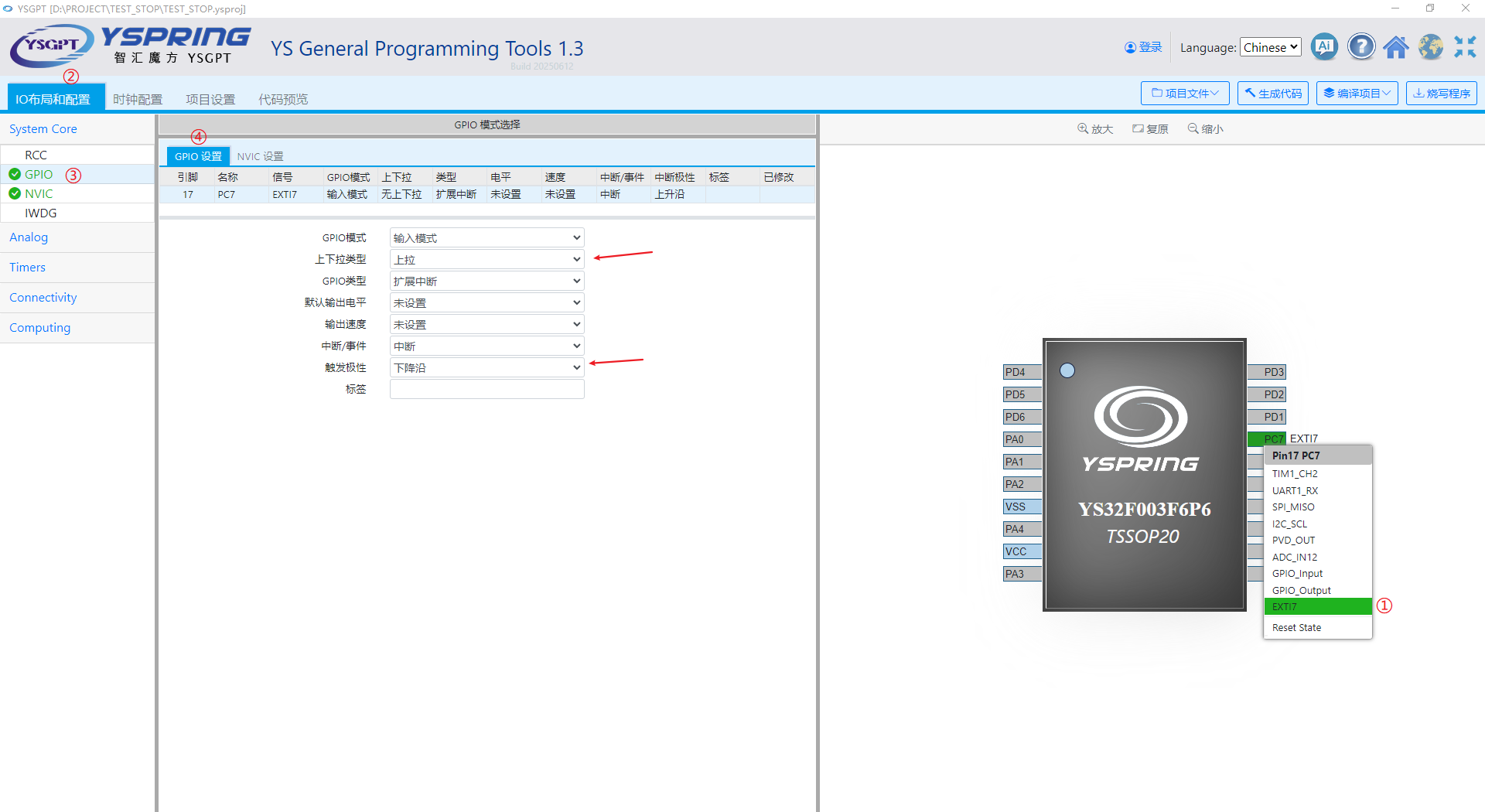The image size is (1485, 812).
Task: Open the 上下拉类型 dropdown
Action: pyautogui.click(x=486, y=259)
